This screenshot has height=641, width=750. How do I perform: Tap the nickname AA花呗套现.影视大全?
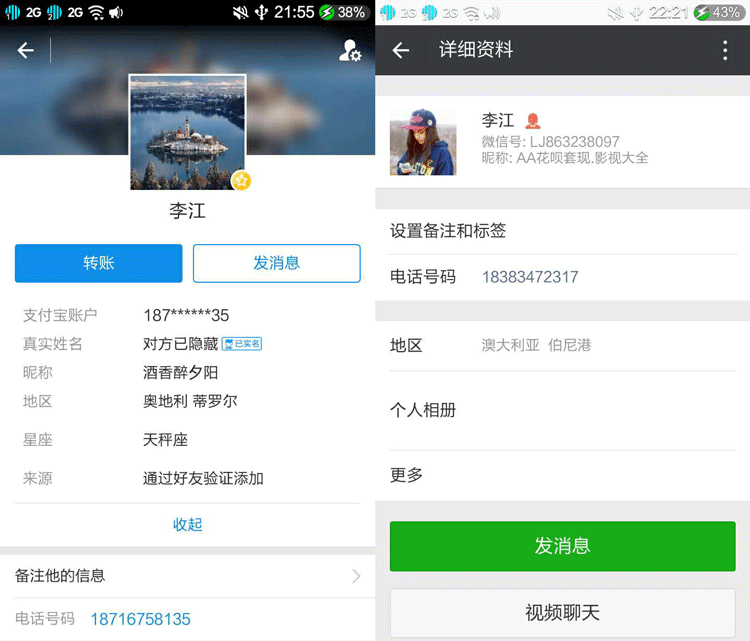pos(582,157)
